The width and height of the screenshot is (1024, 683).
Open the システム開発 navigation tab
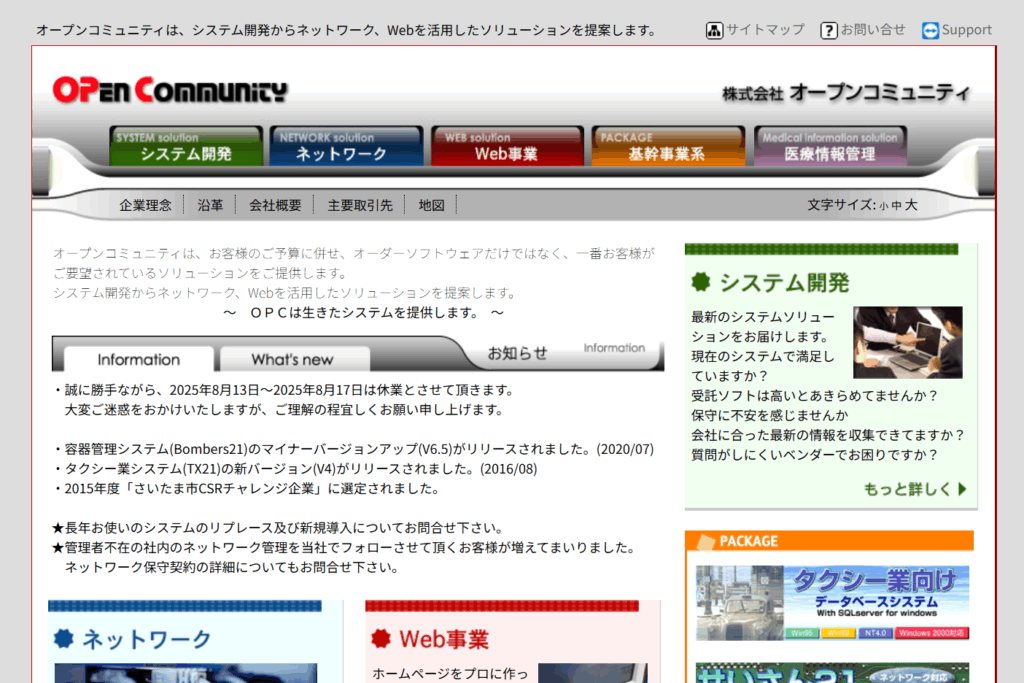coord(186,146)
